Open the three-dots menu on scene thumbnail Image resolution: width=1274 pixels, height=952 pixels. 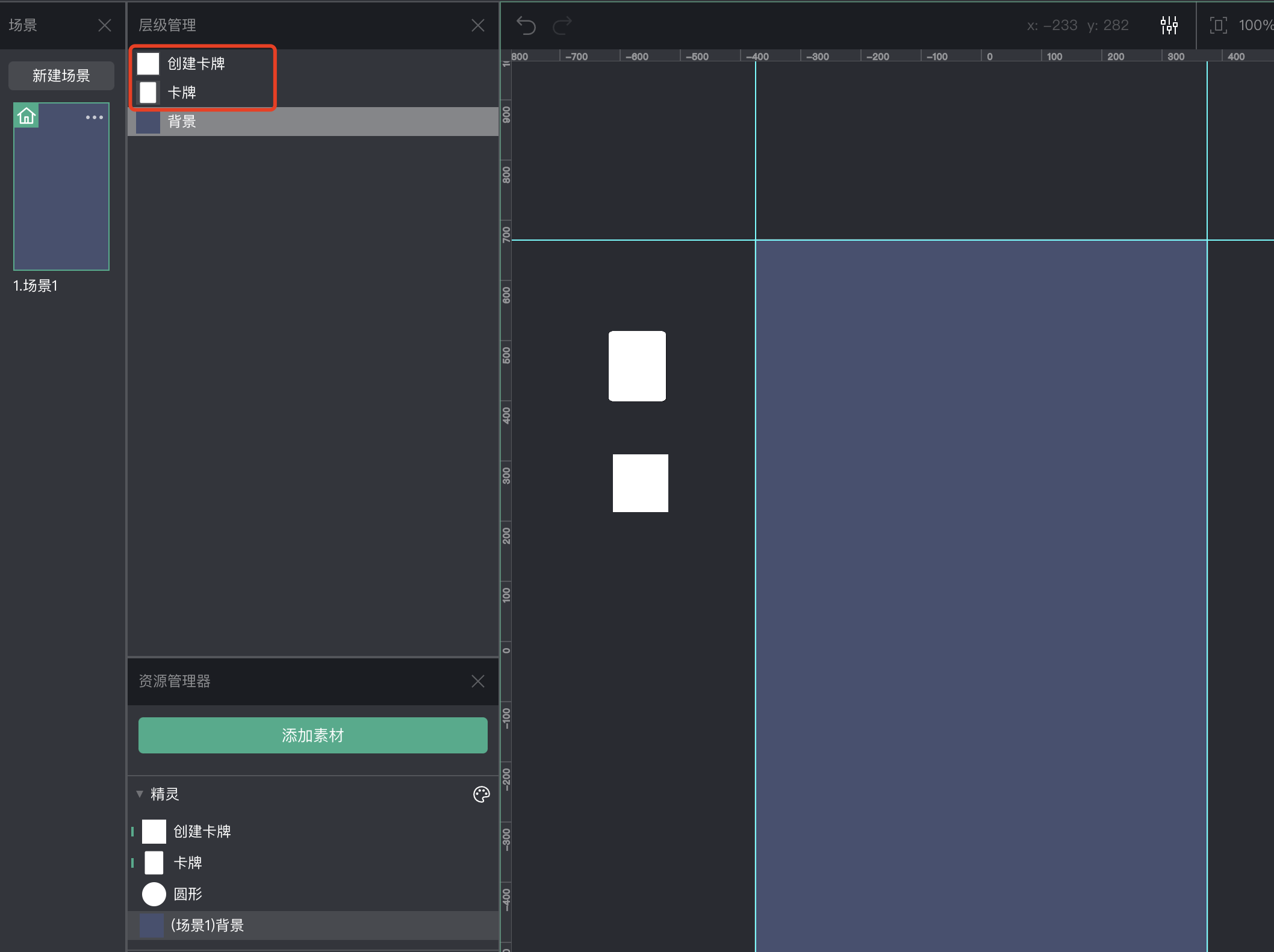pos(95,117)
